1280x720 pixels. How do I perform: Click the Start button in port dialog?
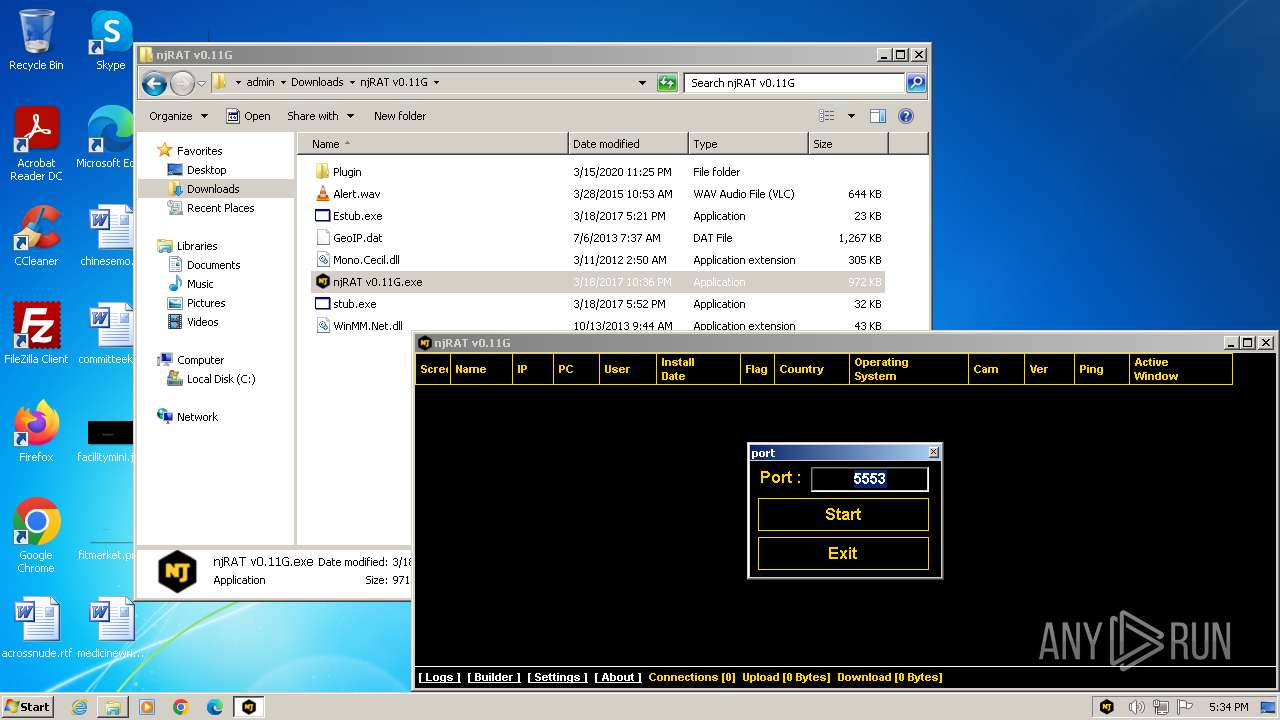click(x=843, y=514)
